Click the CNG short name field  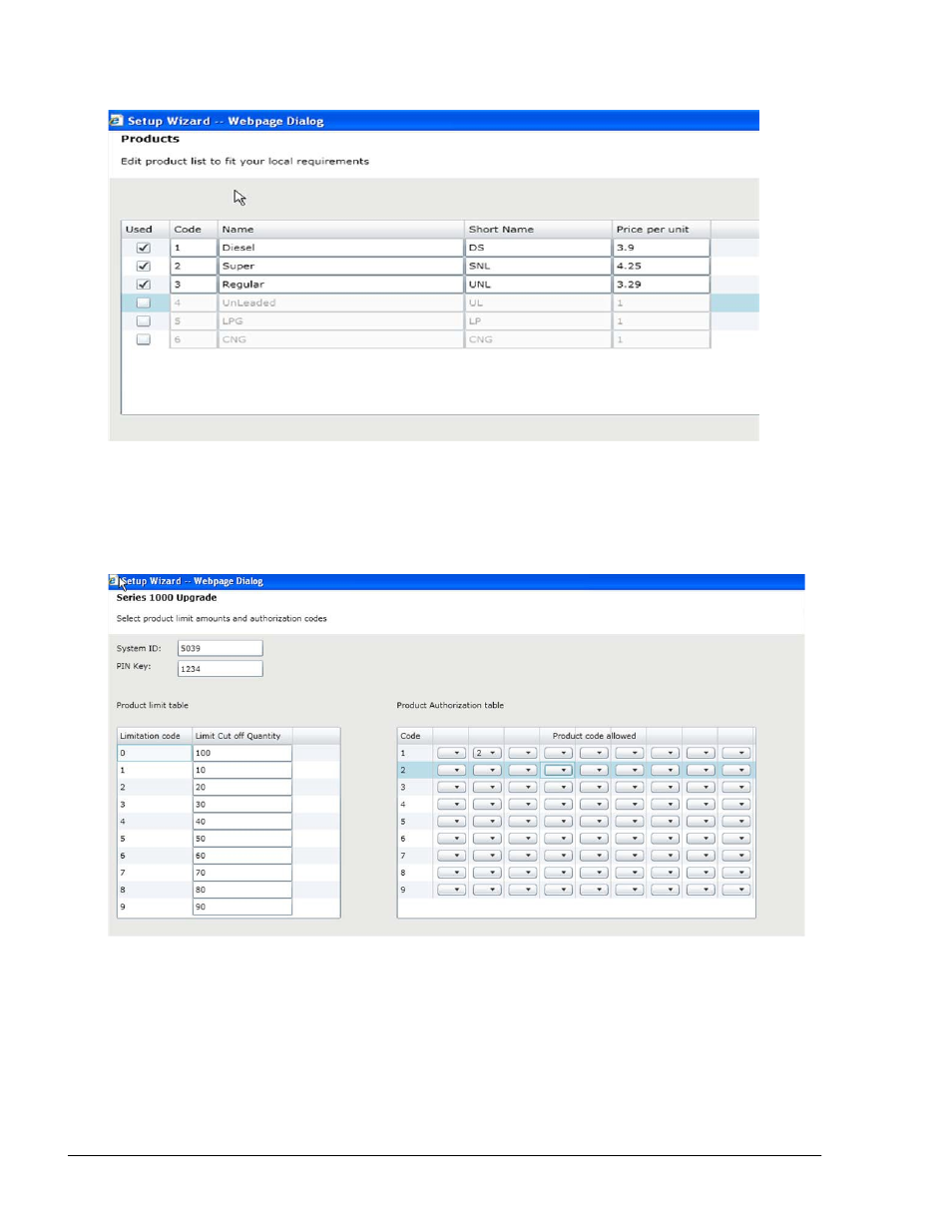tap(538, 339)
